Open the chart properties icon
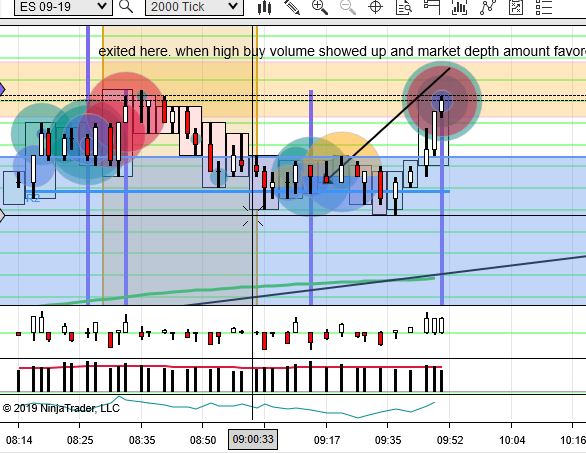Screen dimensions: 586x453 click(516, 7)
